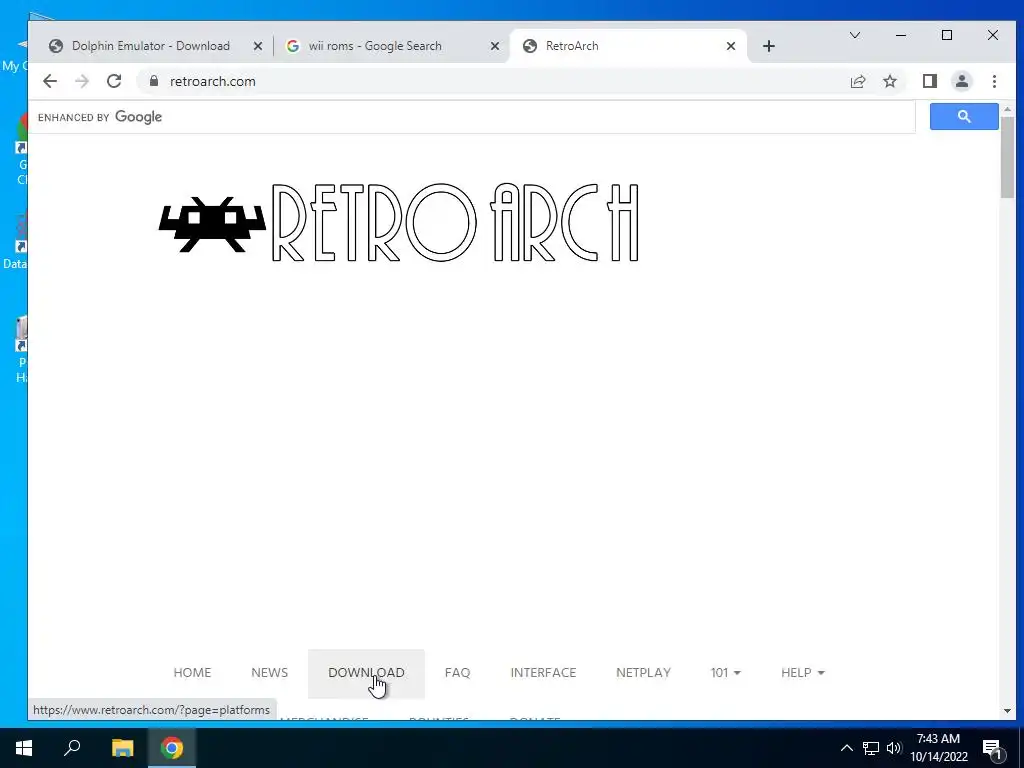Show hidden system tray icons

click(x=846, y=748)
